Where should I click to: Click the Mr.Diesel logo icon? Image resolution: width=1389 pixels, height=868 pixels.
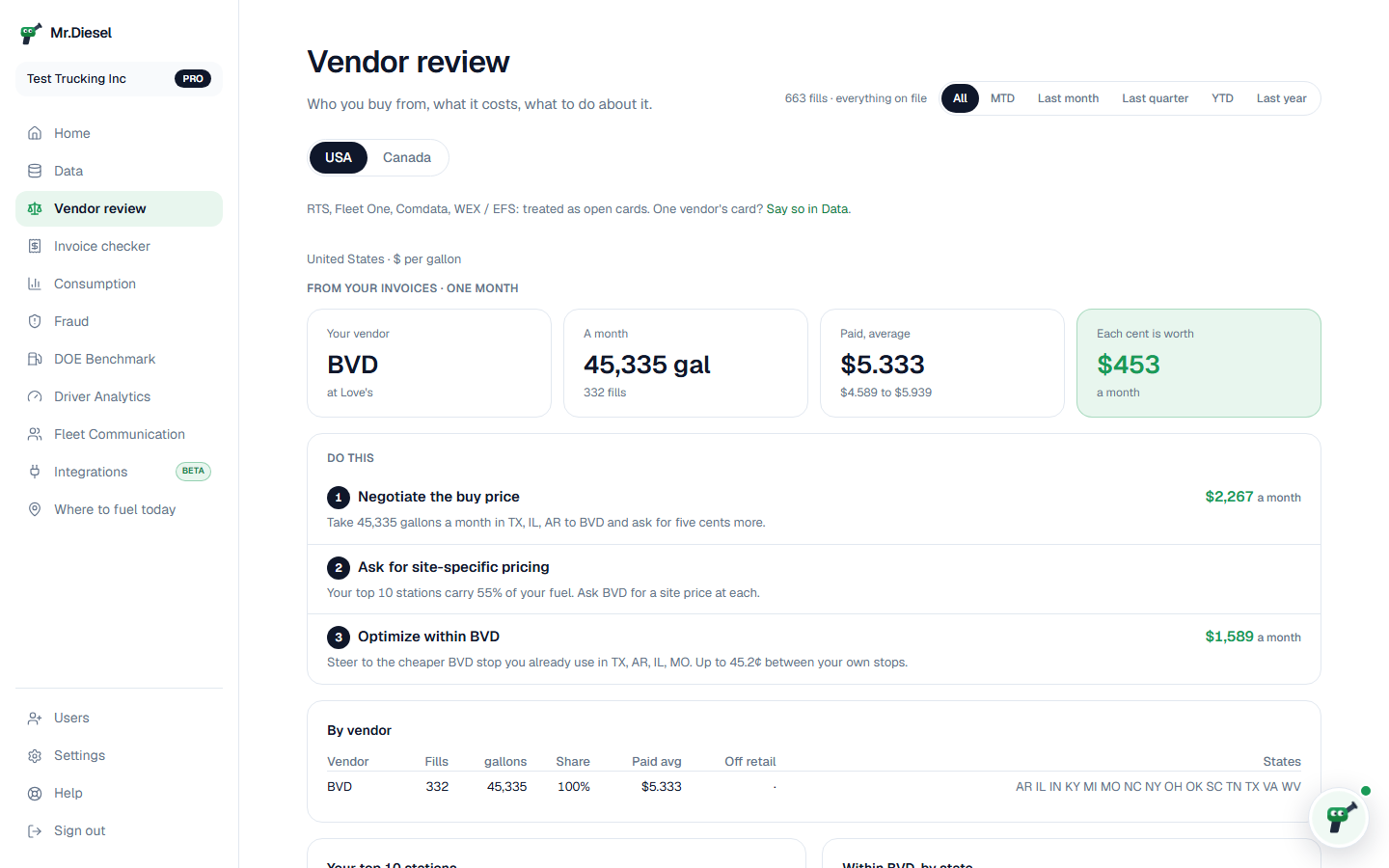coord(31,34)
